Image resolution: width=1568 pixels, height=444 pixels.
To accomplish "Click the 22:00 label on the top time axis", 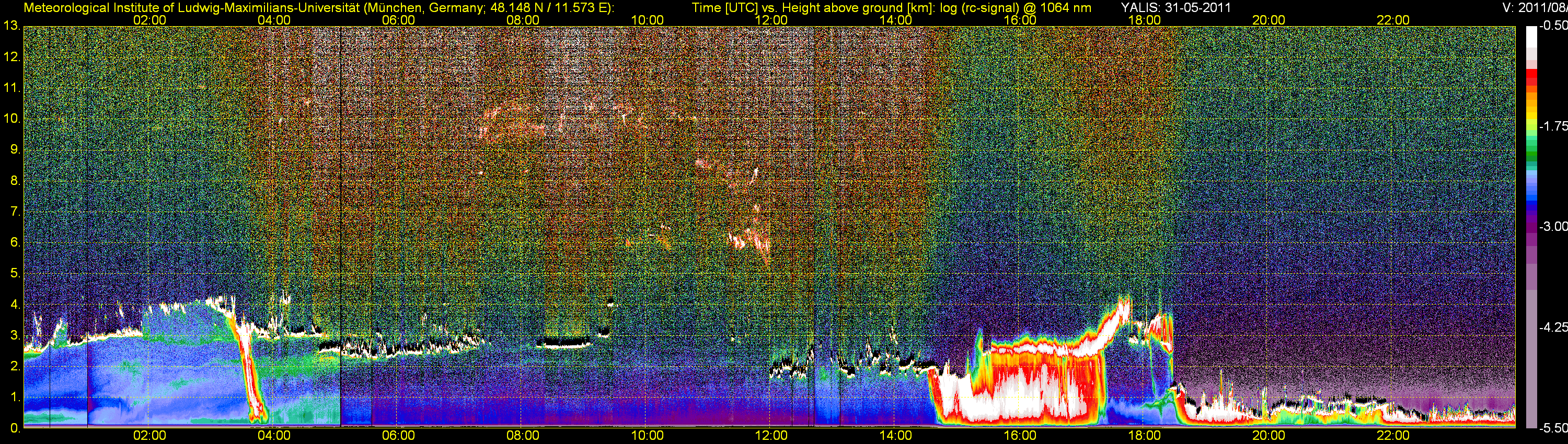I will tap(1393, 20).
